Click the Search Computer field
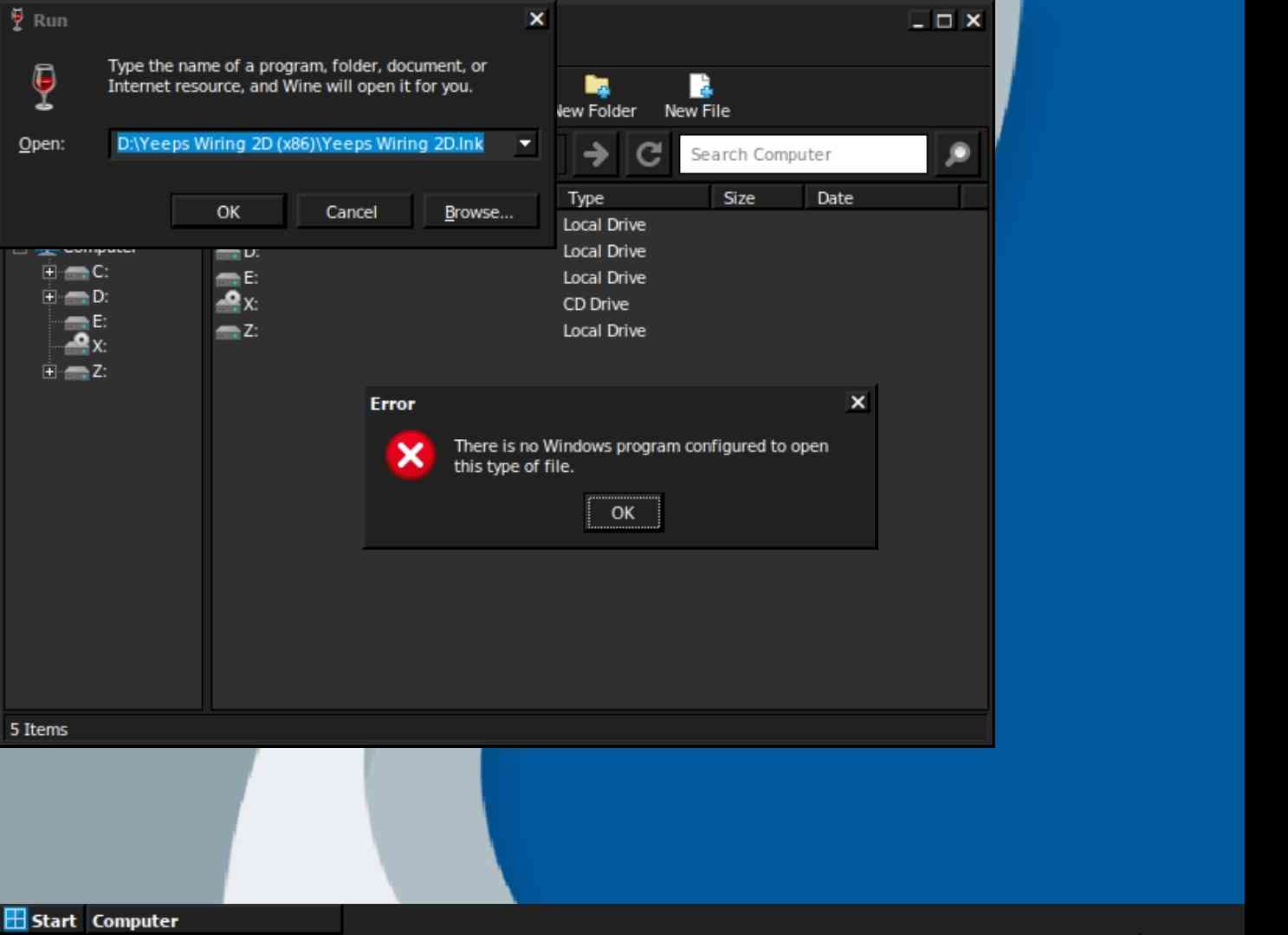Viewport: 1288px width, 935px height. click(x=803, y=154)
